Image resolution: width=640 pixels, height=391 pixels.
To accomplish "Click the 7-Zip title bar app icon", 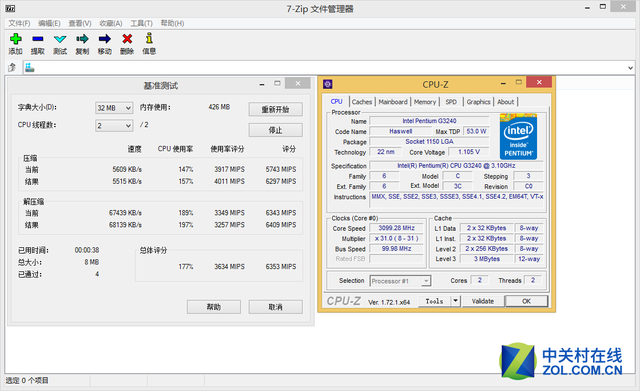I will [10, 8].
